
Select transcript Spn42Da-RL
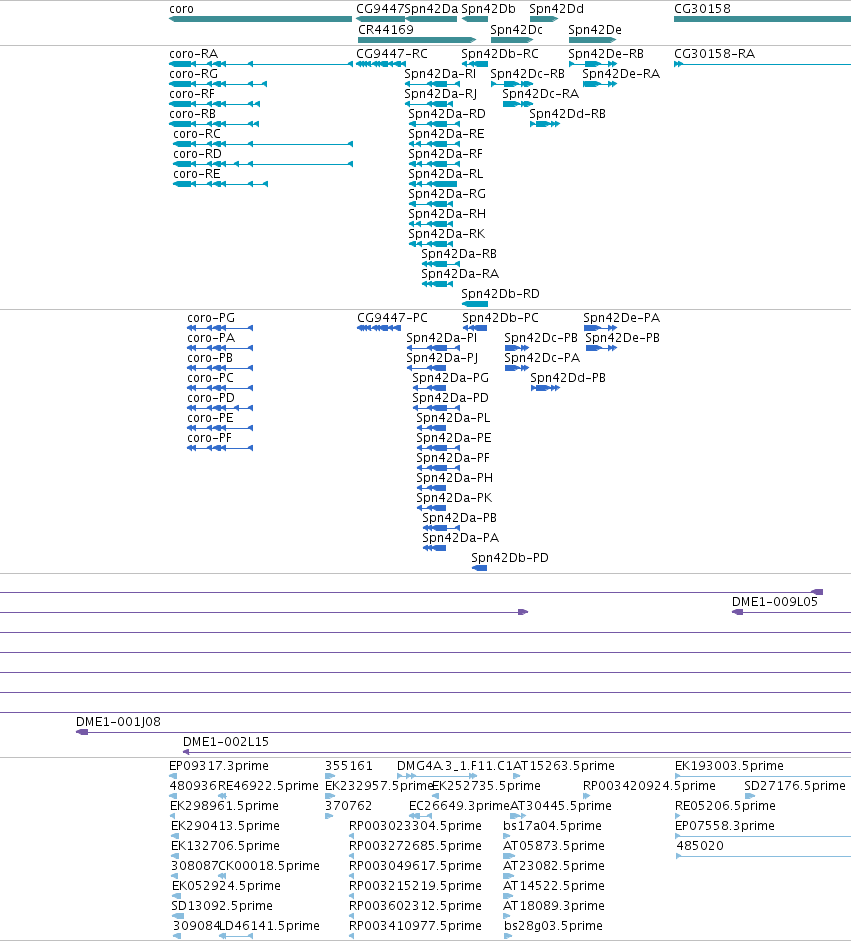(x=433, y=184)
